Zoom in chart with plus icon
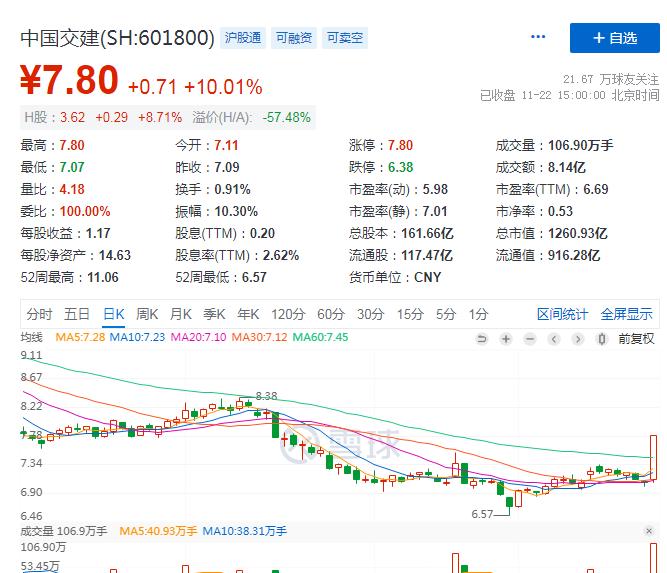Image resolution: width=667 pixels, height=573 pixels. 506,339
